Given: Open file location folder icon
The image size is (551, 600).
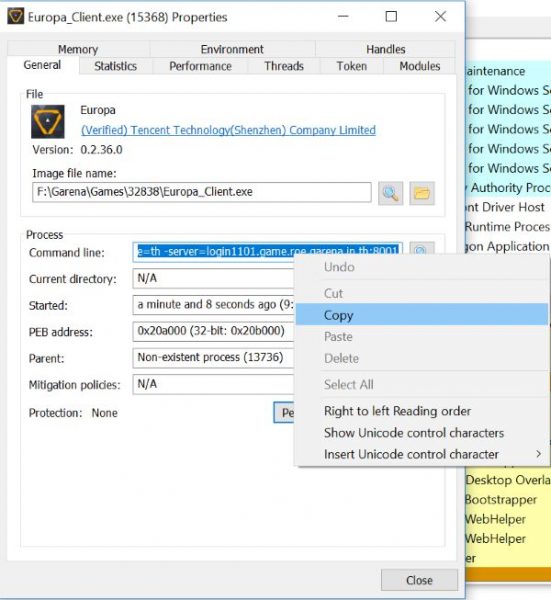Looking at the screenshot, I should click(x=422, y=193).
